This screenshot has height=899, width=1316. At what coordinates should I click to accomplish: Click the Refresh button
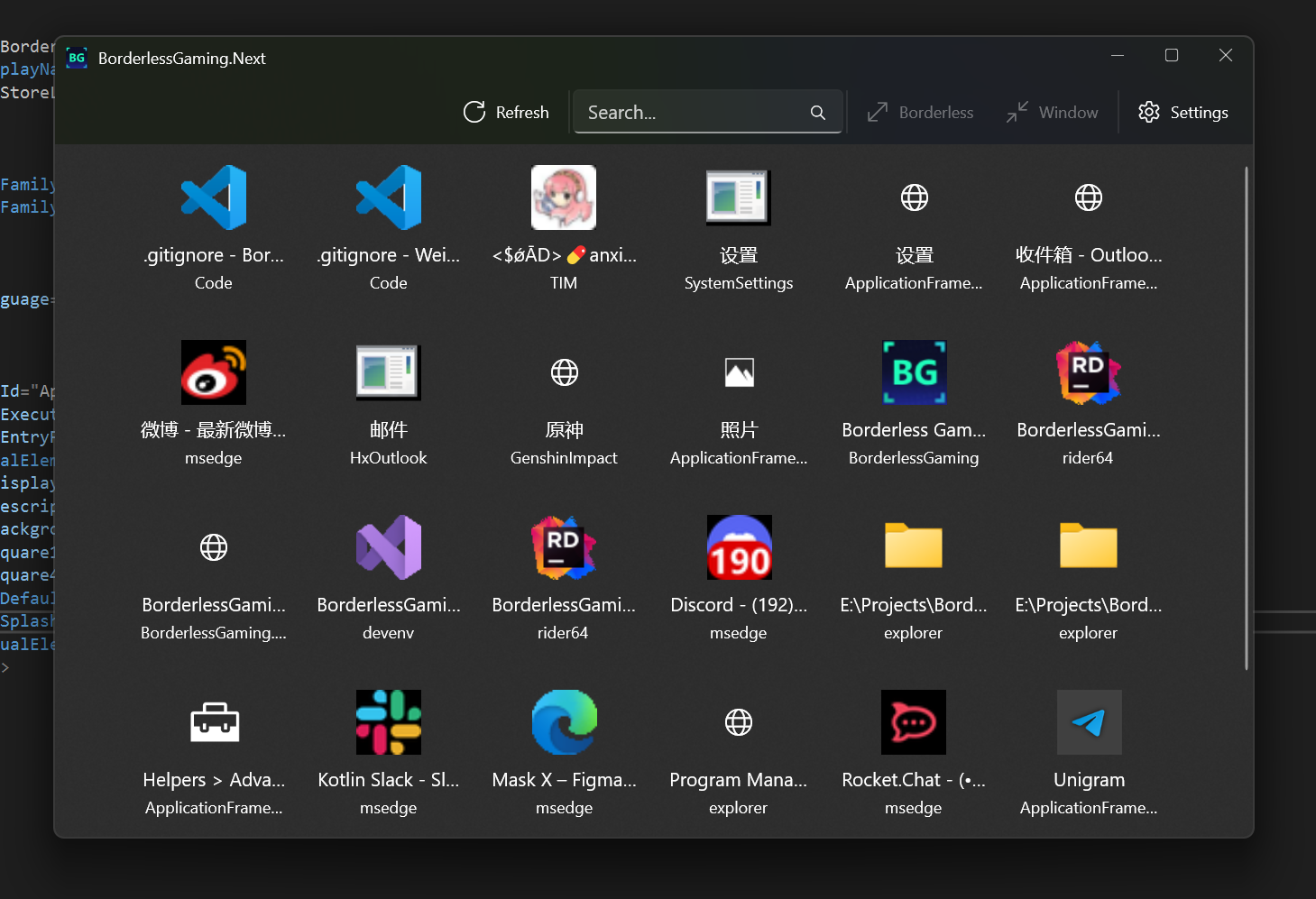tap(506, 112)
